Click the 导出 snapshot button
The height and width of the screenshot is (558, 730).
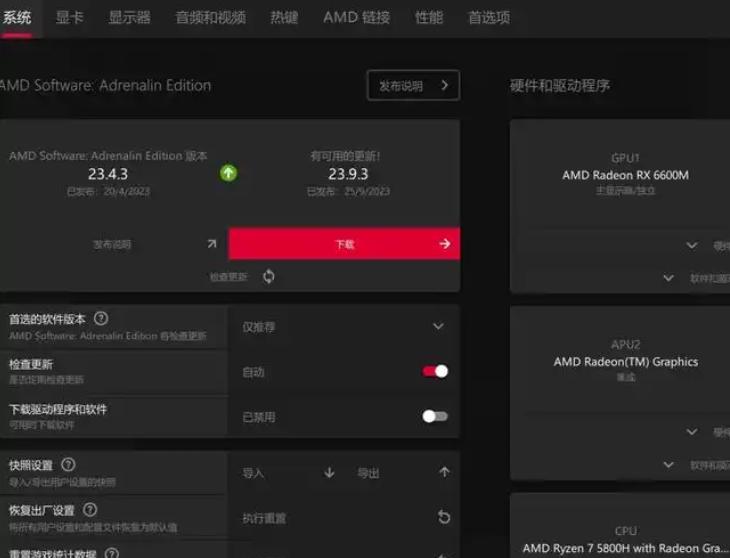(368, 473)
